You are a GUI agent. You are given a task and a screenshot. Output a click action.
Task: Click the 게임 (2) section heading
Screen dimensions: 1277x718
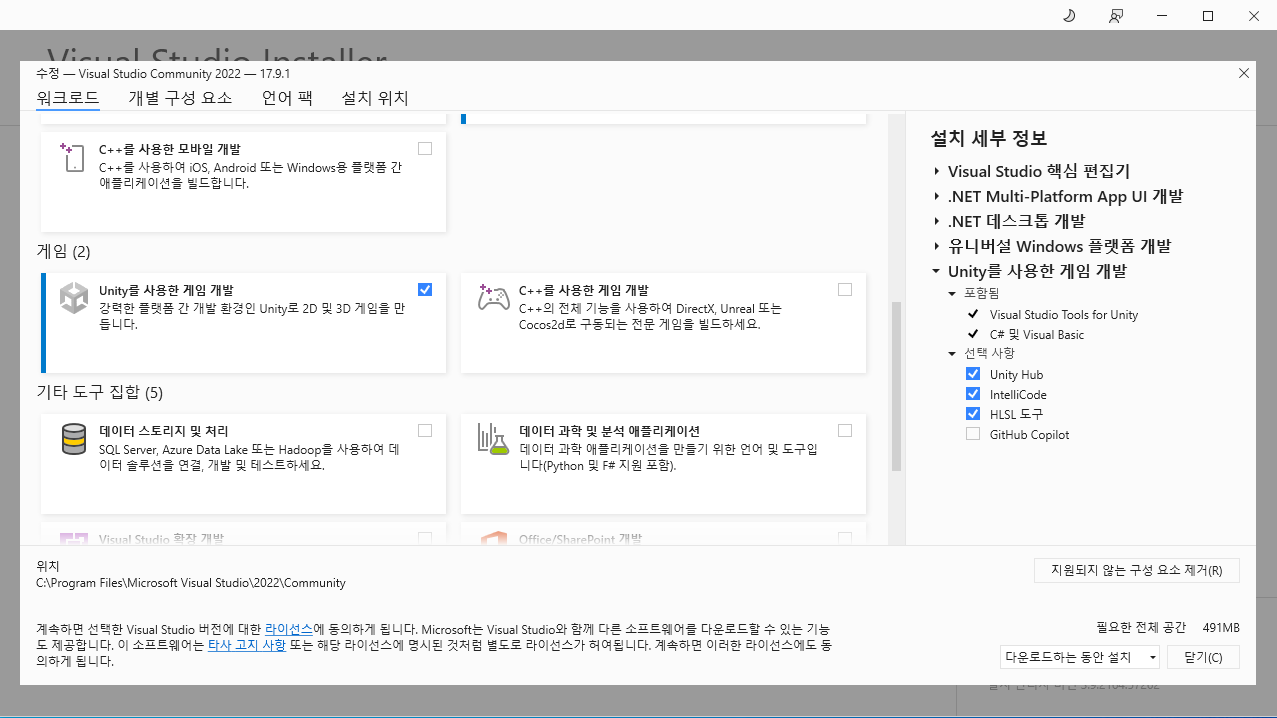tap(63, 251)
